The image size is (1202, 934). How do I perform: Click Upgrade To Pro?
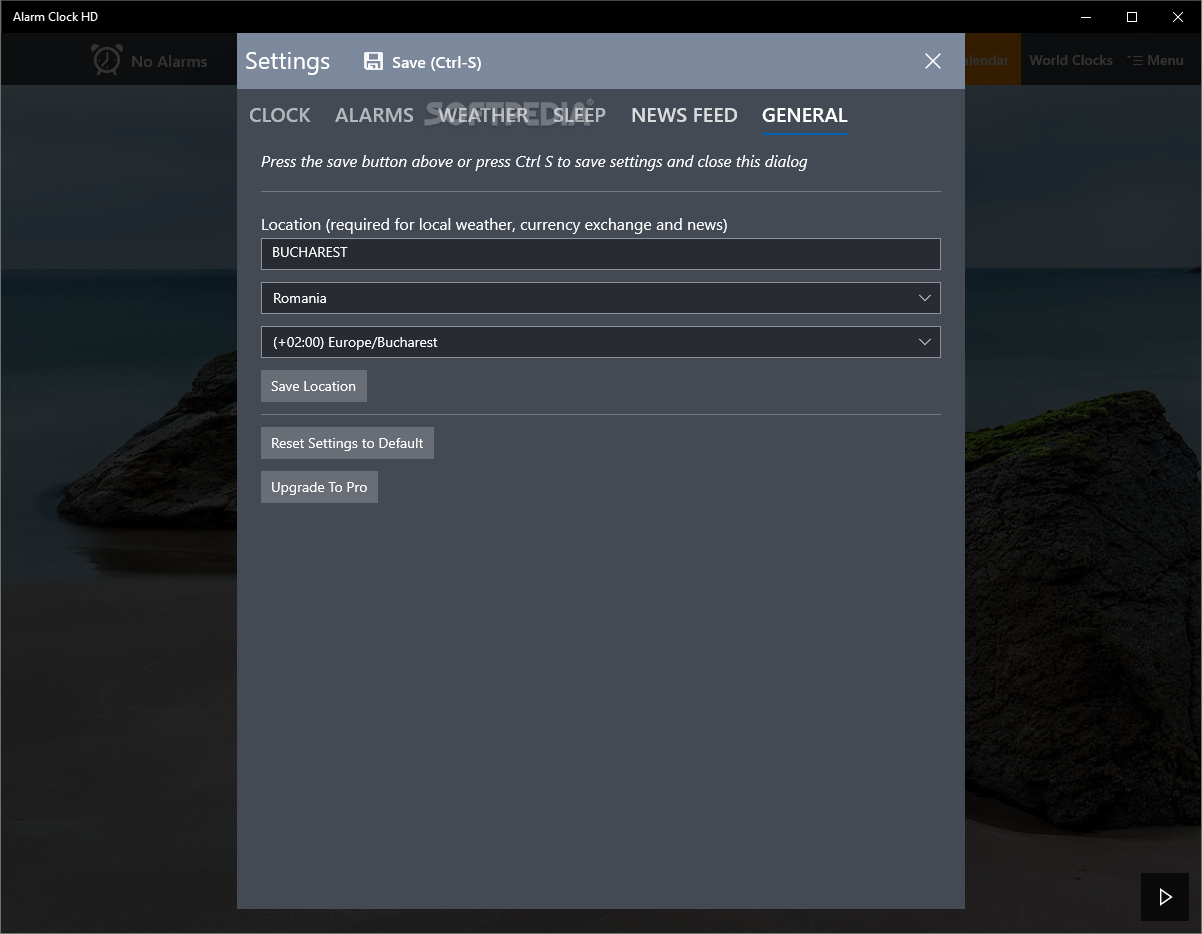[319, 487]
